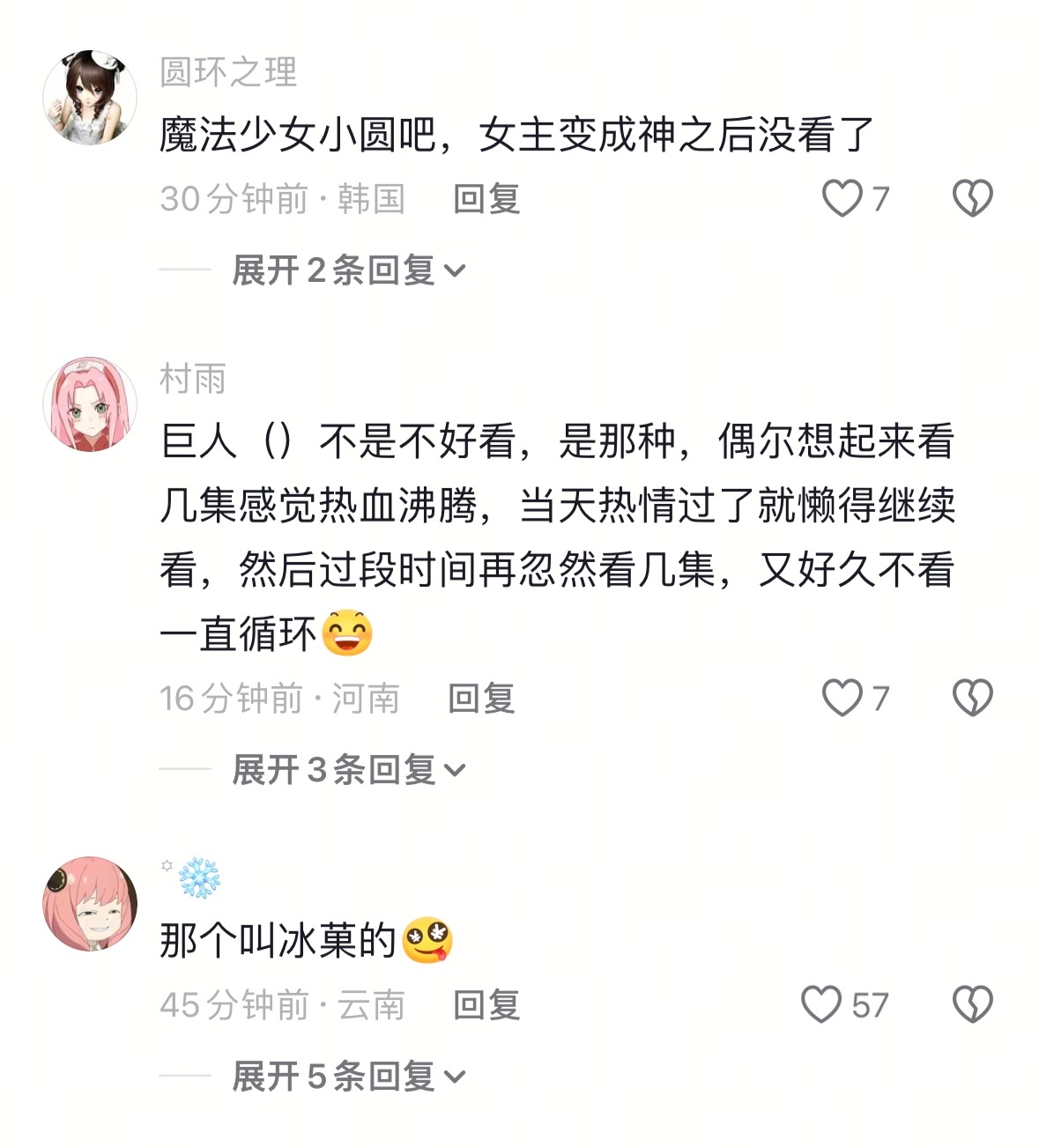Reply to 圆环之理's comment via 回复
Viewport: 1039px width, 1148px height.
486,199
